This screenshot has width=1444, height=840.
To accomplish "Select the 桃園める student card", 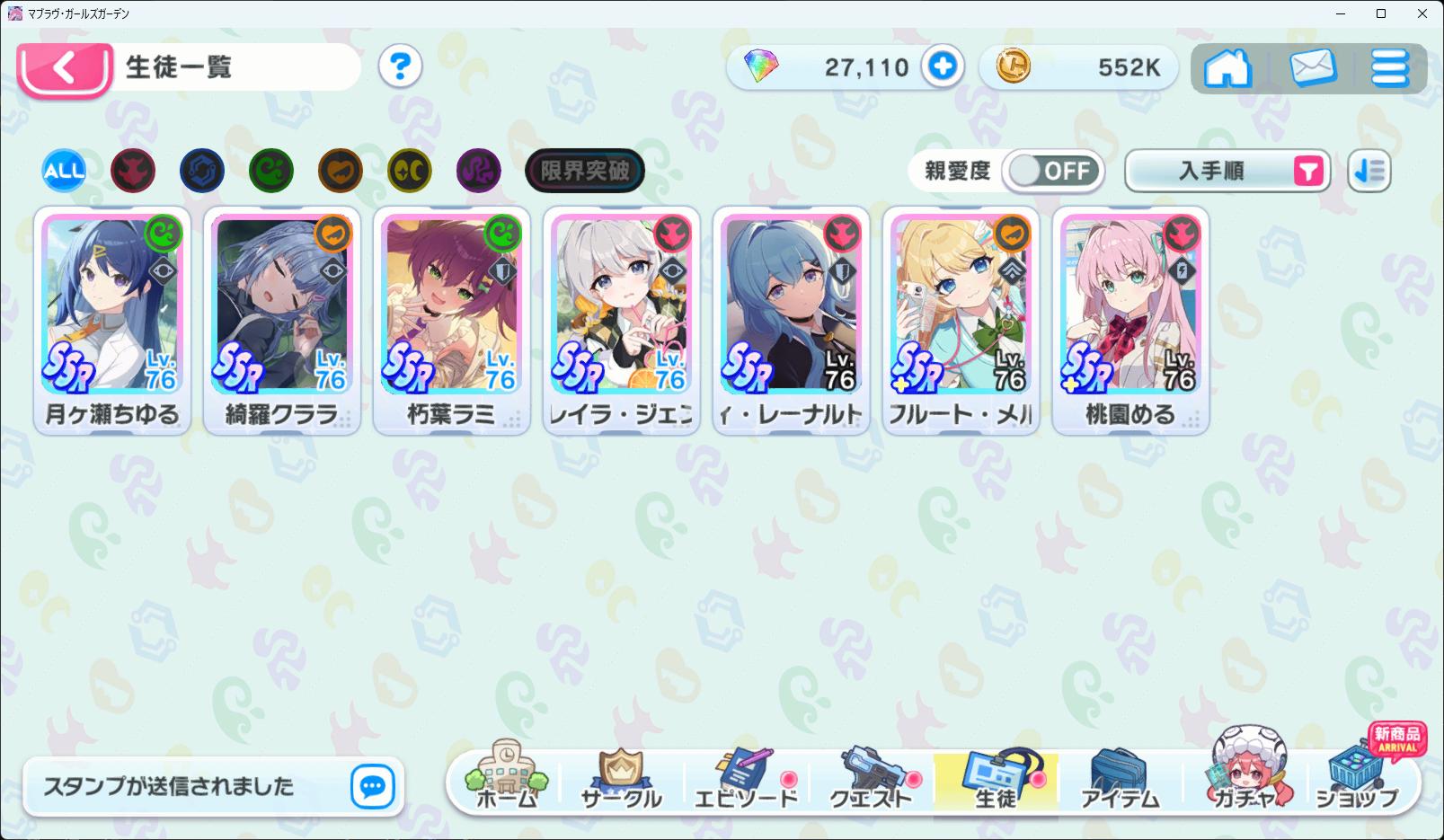I will click(1130, 321).
